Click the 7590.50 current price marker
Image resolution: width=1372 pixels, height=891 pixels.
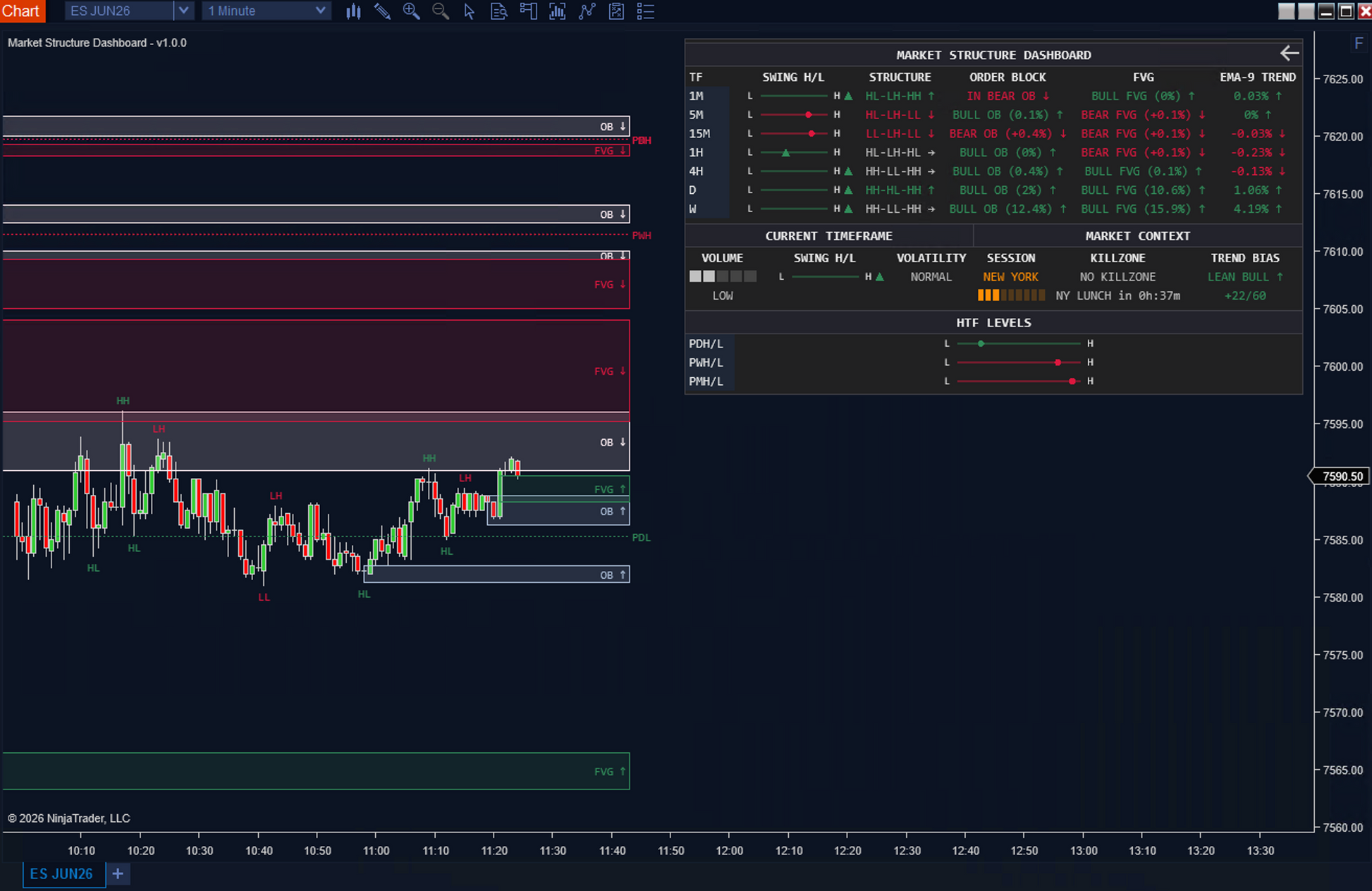point(1339,477)
